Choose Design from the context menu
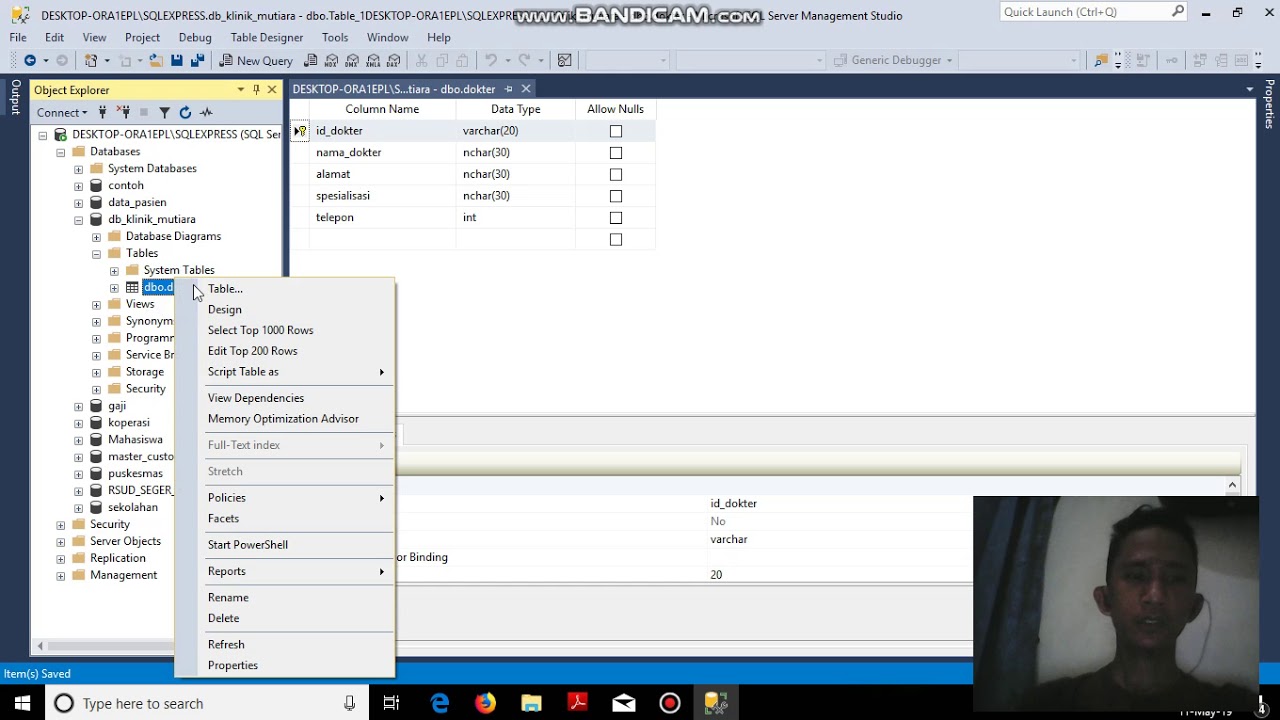Screen dimensions: 1280x720 tap(284, 309)
